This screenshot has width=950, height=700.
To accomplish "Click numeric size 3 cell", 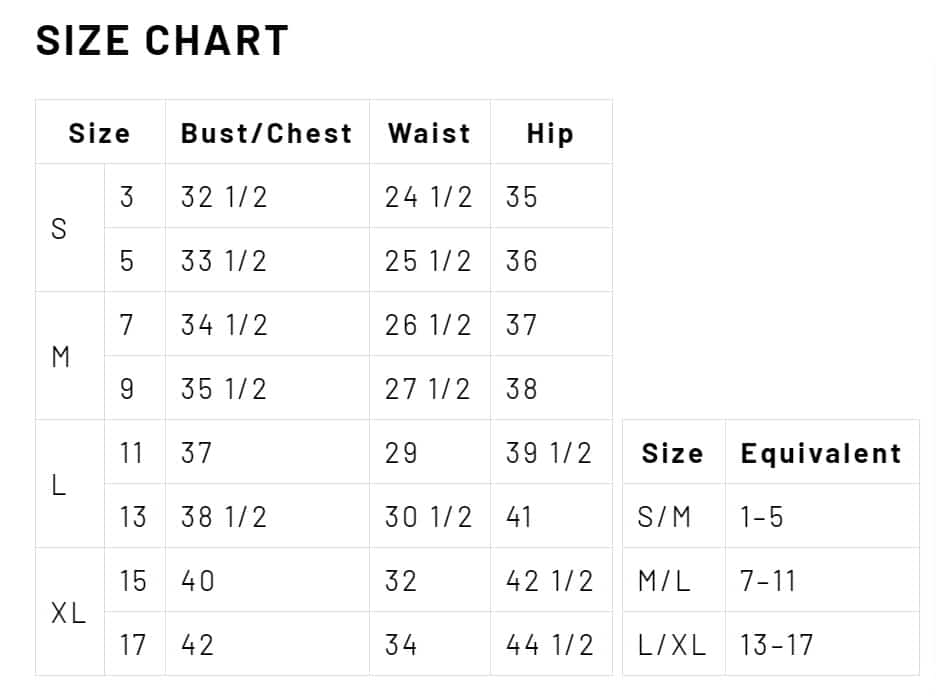I will coord(127,197).
